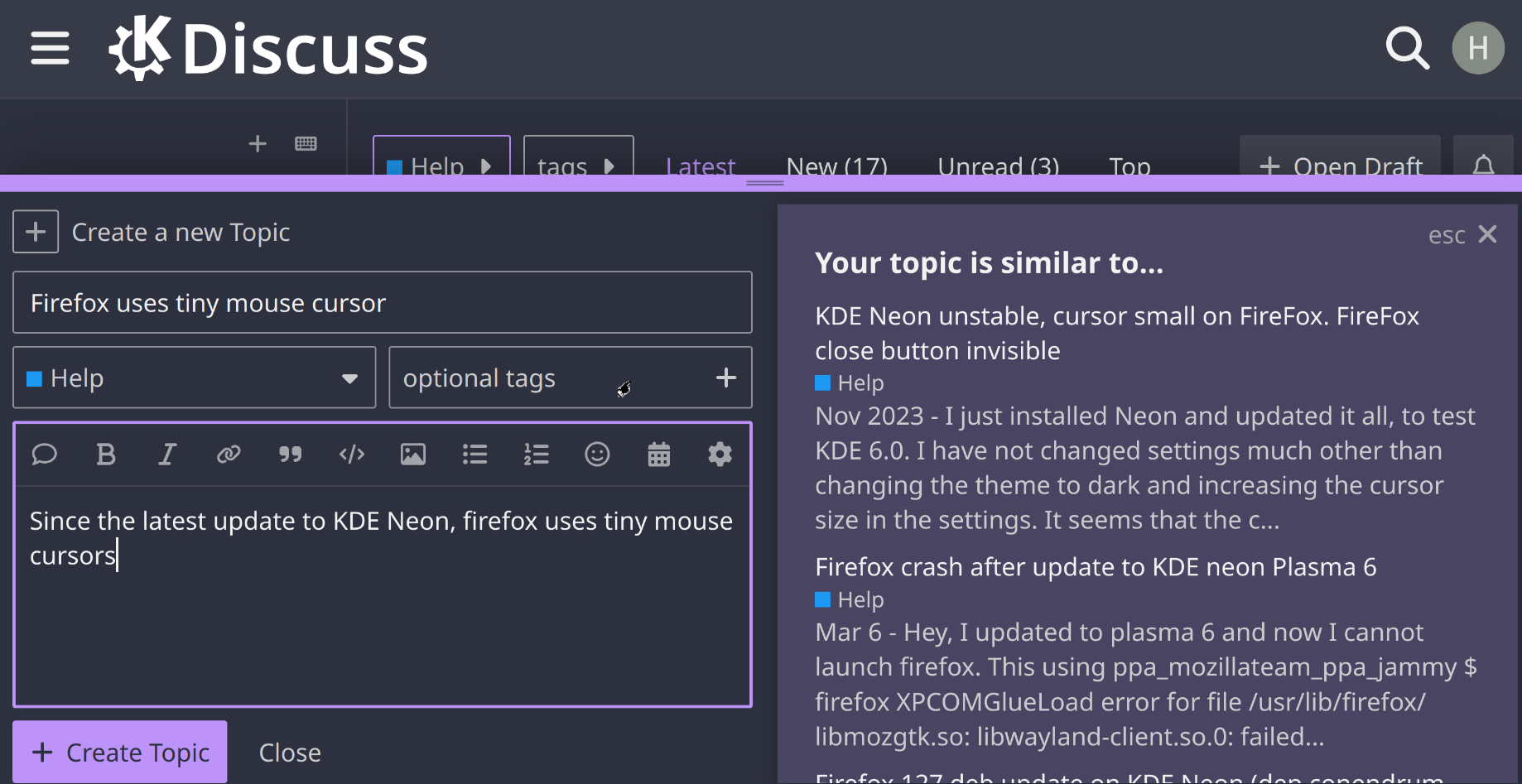Screen dimensions: 1522x784
Task: Click the 'Your topic is similar to…' heading
Action: pyautogui.click(x=990, y=263)
